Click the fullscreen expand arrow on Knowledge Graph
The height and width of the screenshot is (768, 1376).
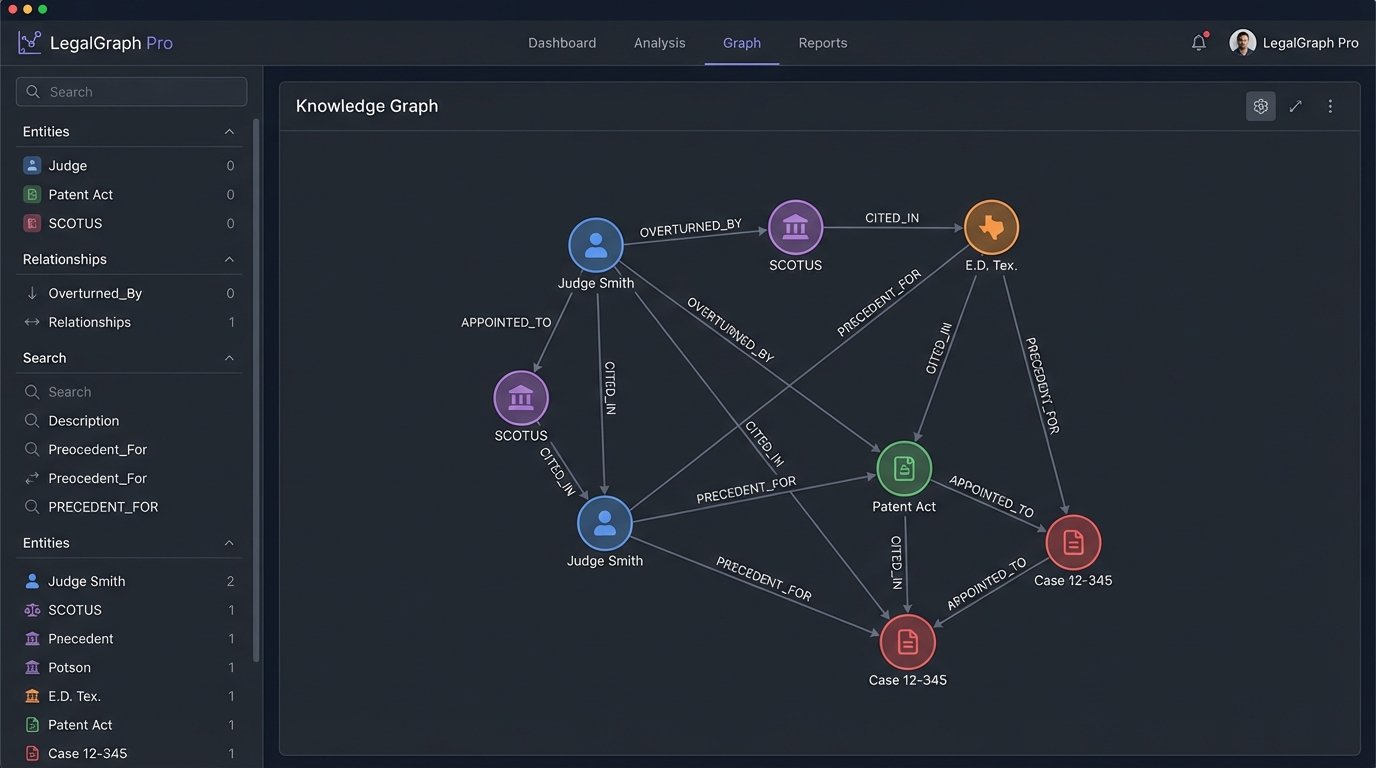[x=1295, y=106]
